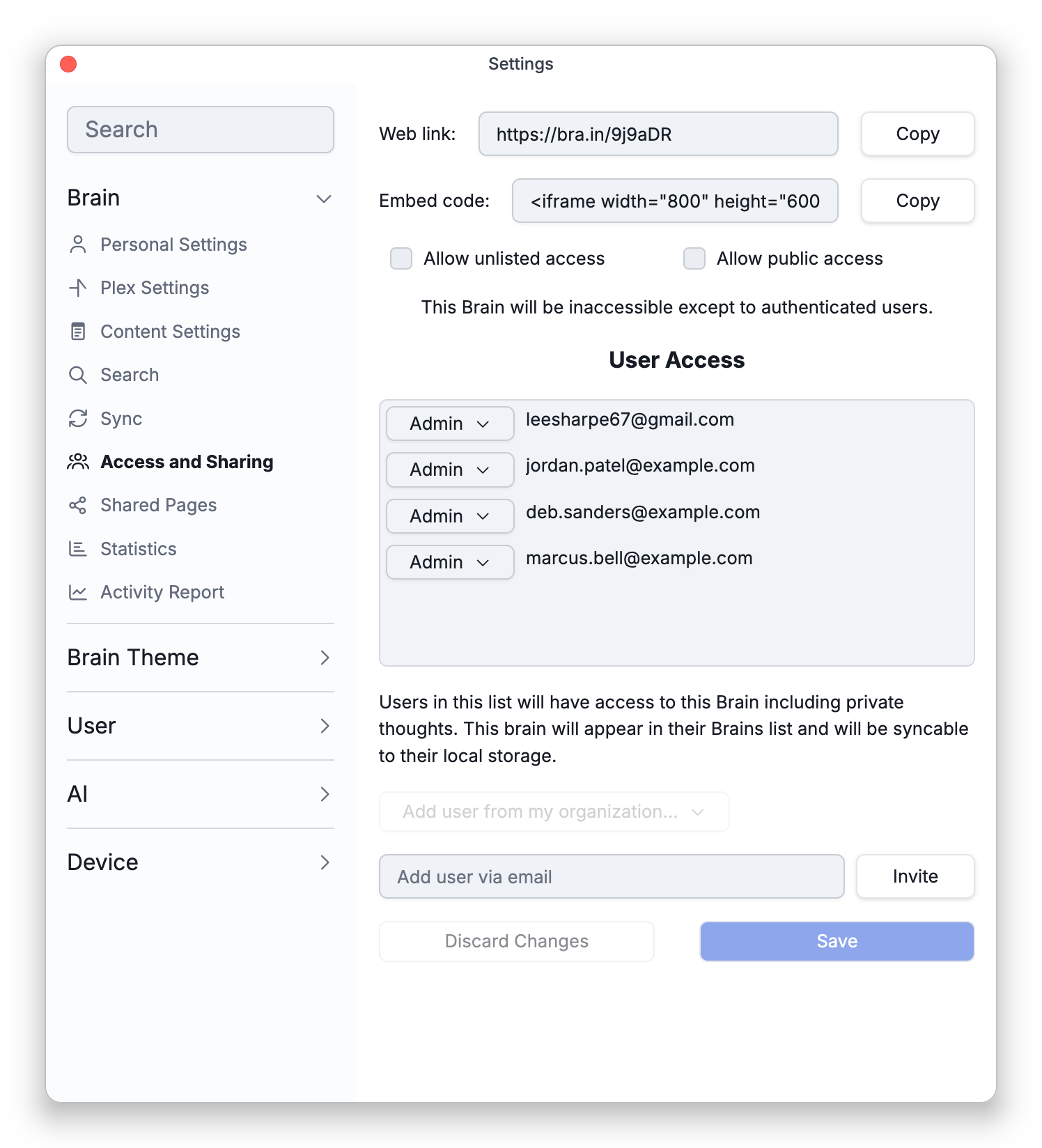Image resolution: width=1042 pixels, height=1148 pixels.
Task: Open role dropdown for marcus.bell@example.com
Action: (450, 562)
